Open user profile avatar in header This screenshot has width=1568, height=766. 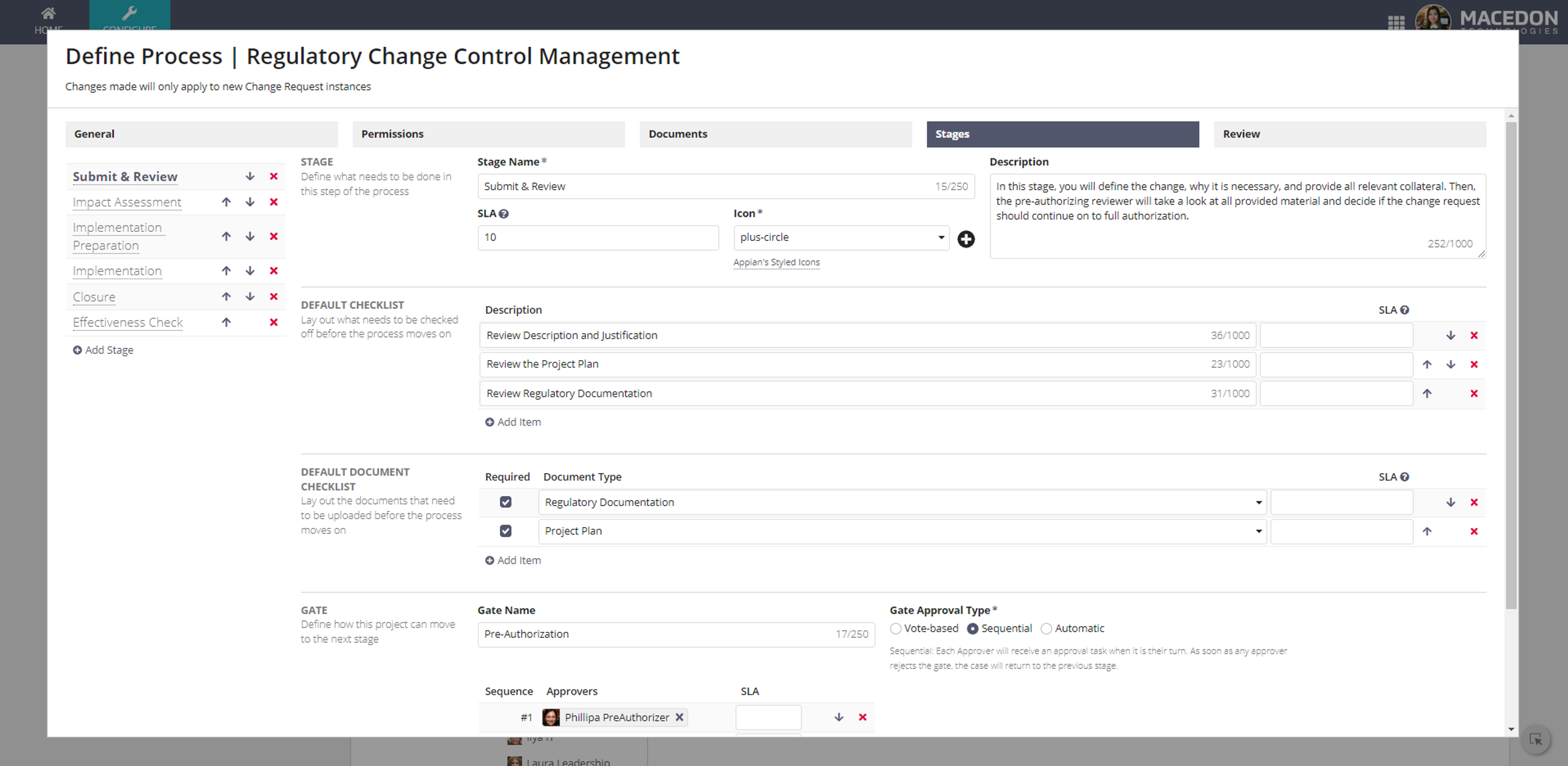(x=1433, y=18)
